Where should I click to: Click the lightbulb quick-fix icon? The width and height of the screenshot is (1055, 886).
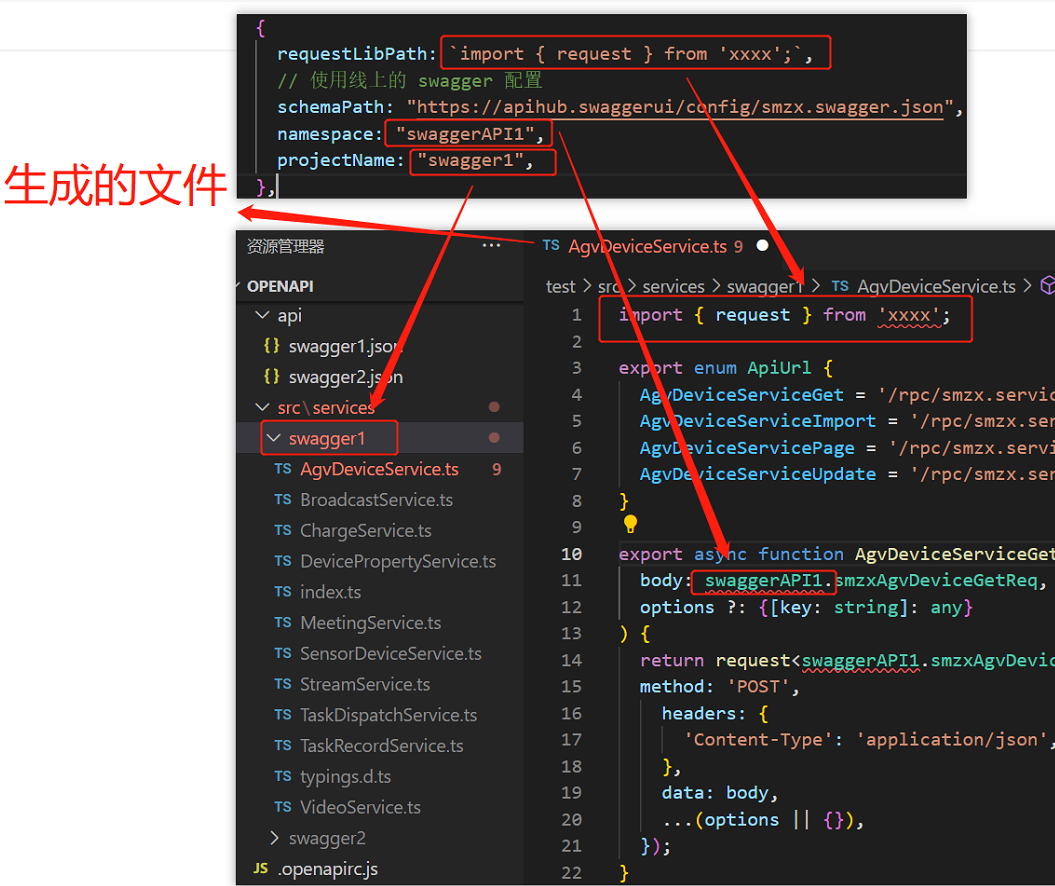[630, 523]
